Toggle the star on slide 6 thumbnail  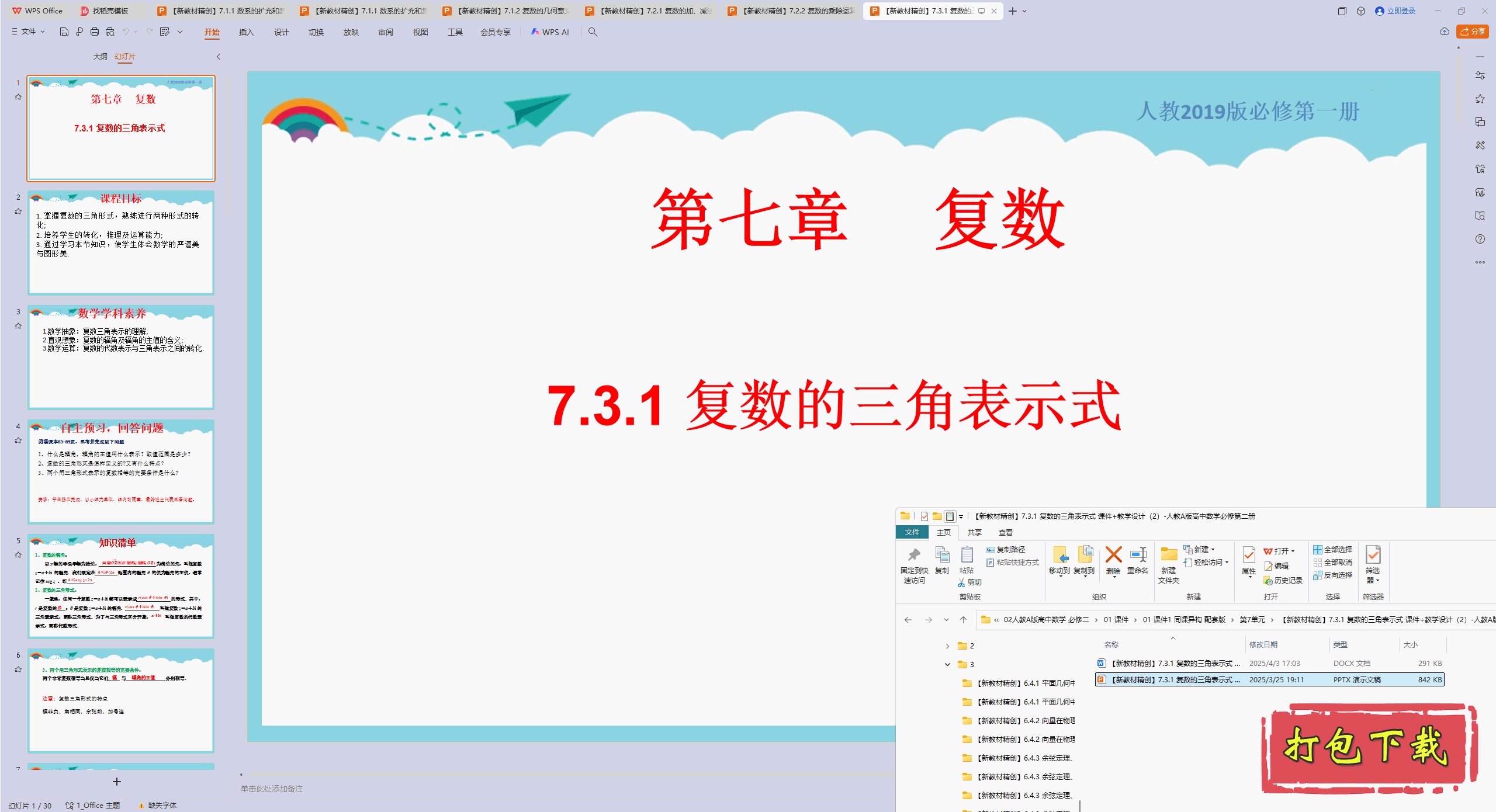pyautogui.click(x=18, y=668)
